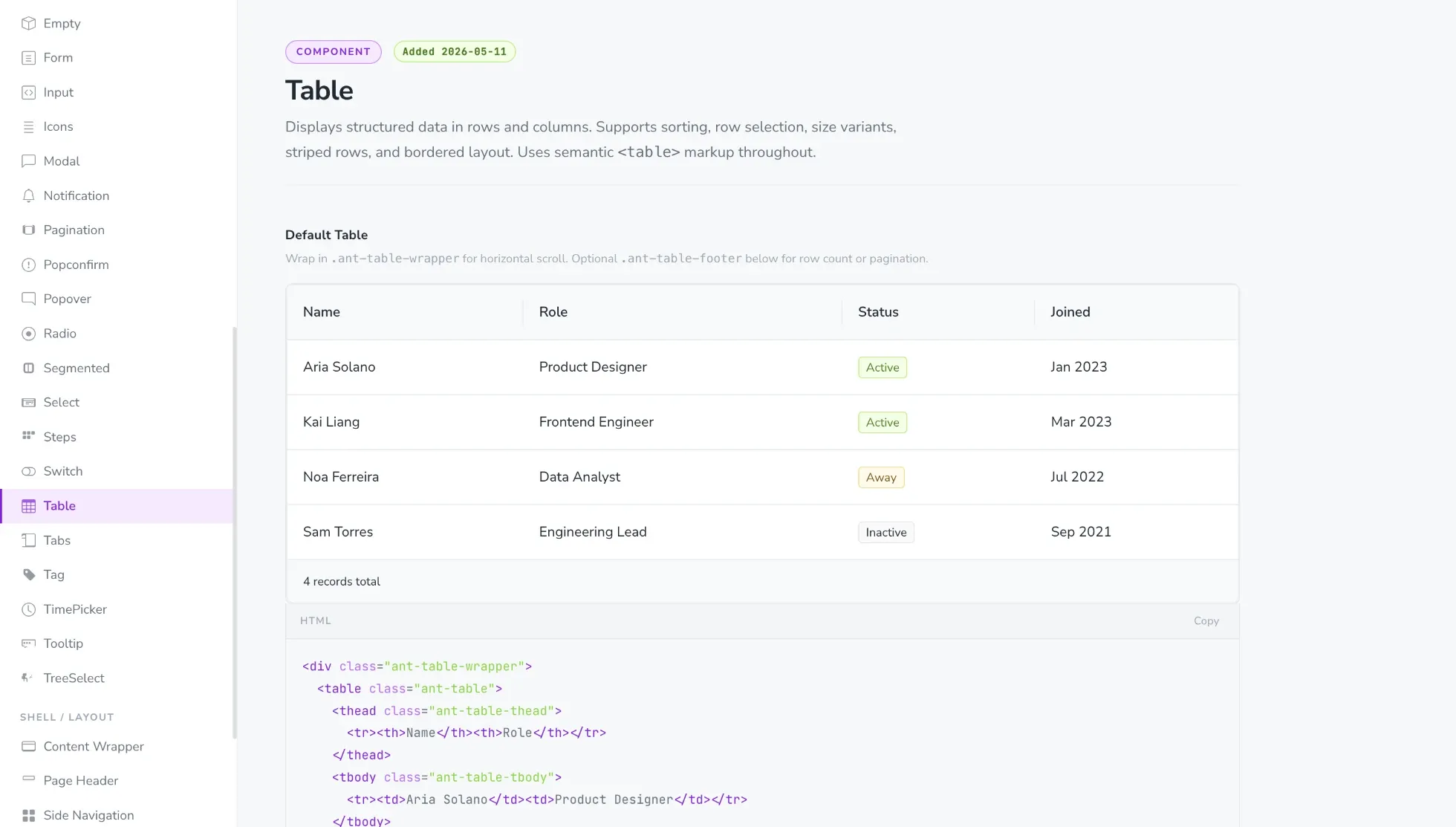Click the Content Wrapper icon
The image size is (1456, 827).
pyautogui.click(x=28, y=747)
